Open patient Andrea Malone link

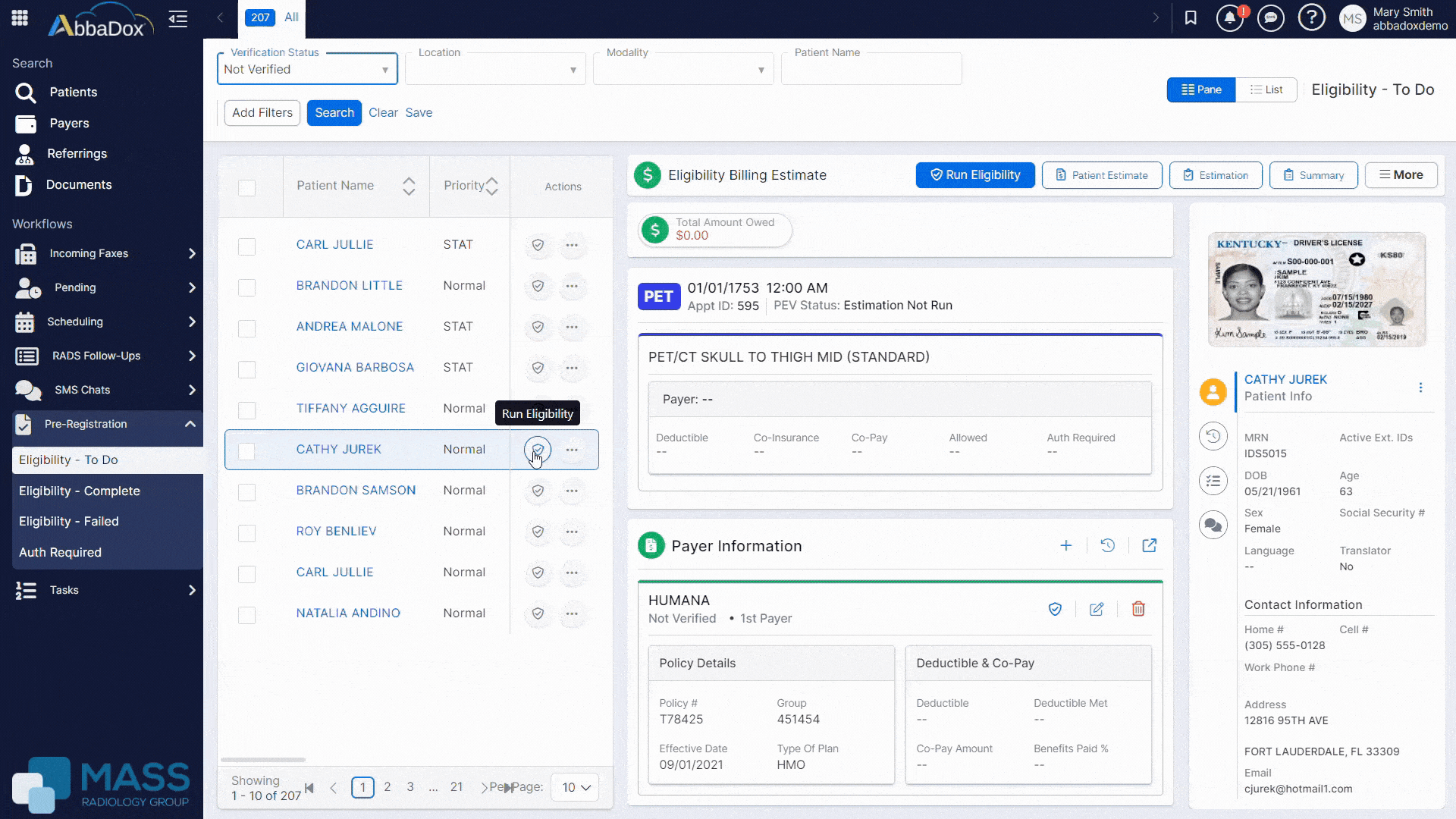point(349,326)
